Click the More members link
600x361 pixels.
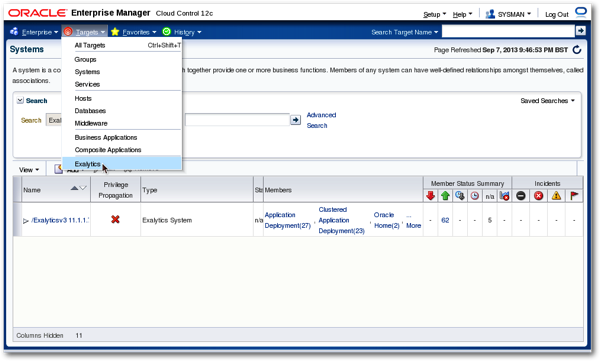pyautogui.click(x=413, y=225)
